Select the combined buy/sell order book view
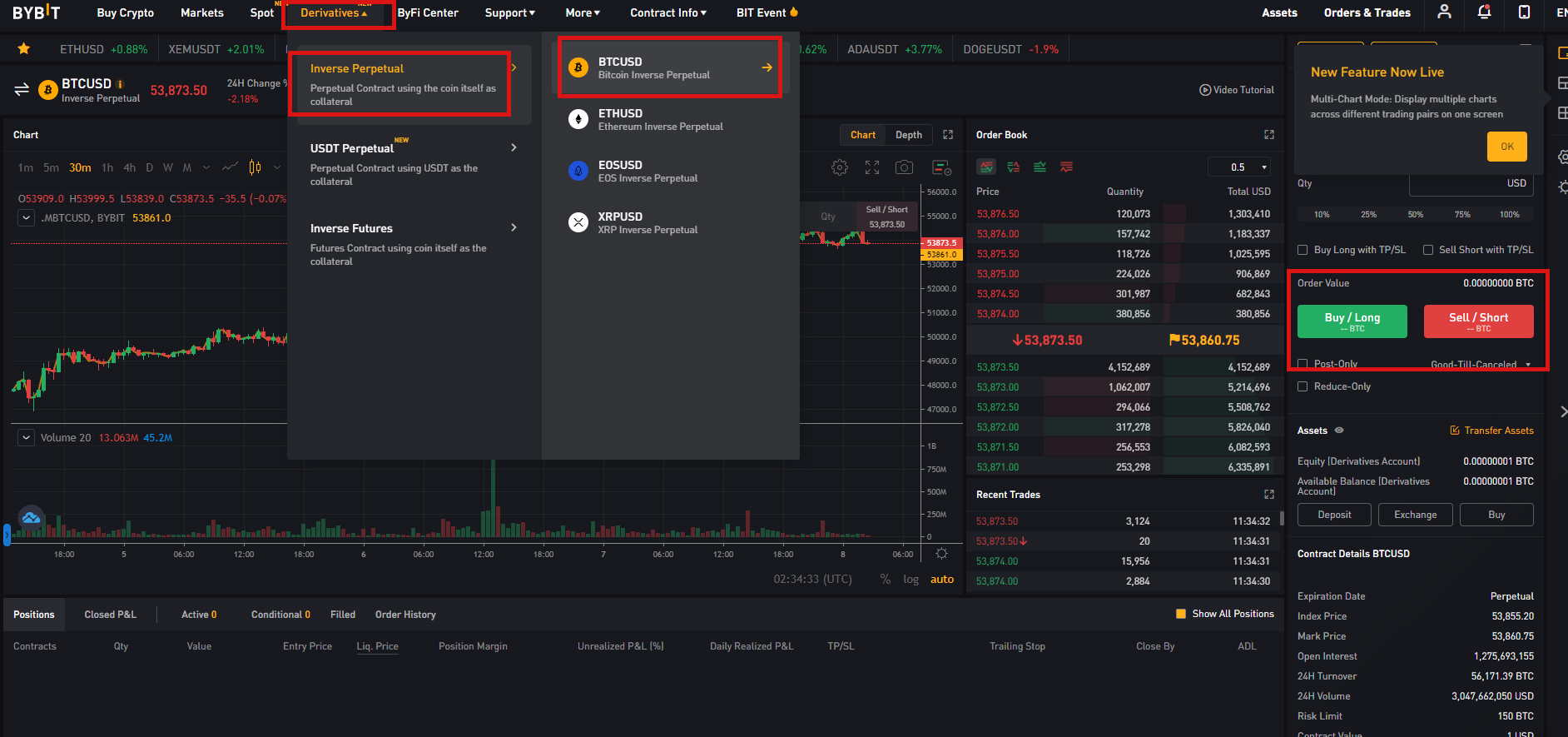Image resolution: width=1568 pixels, height=737 pixels. click(x=986, y=167)
